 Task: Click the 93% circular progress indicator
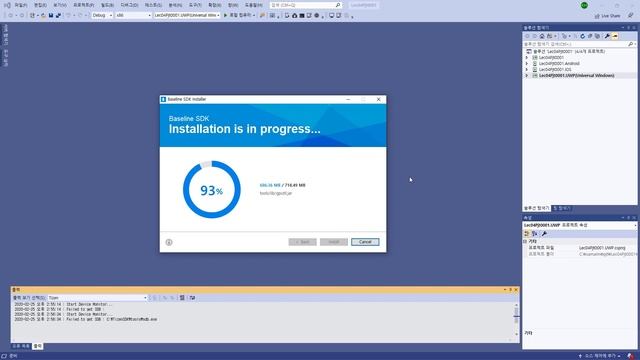coord(211,189)
